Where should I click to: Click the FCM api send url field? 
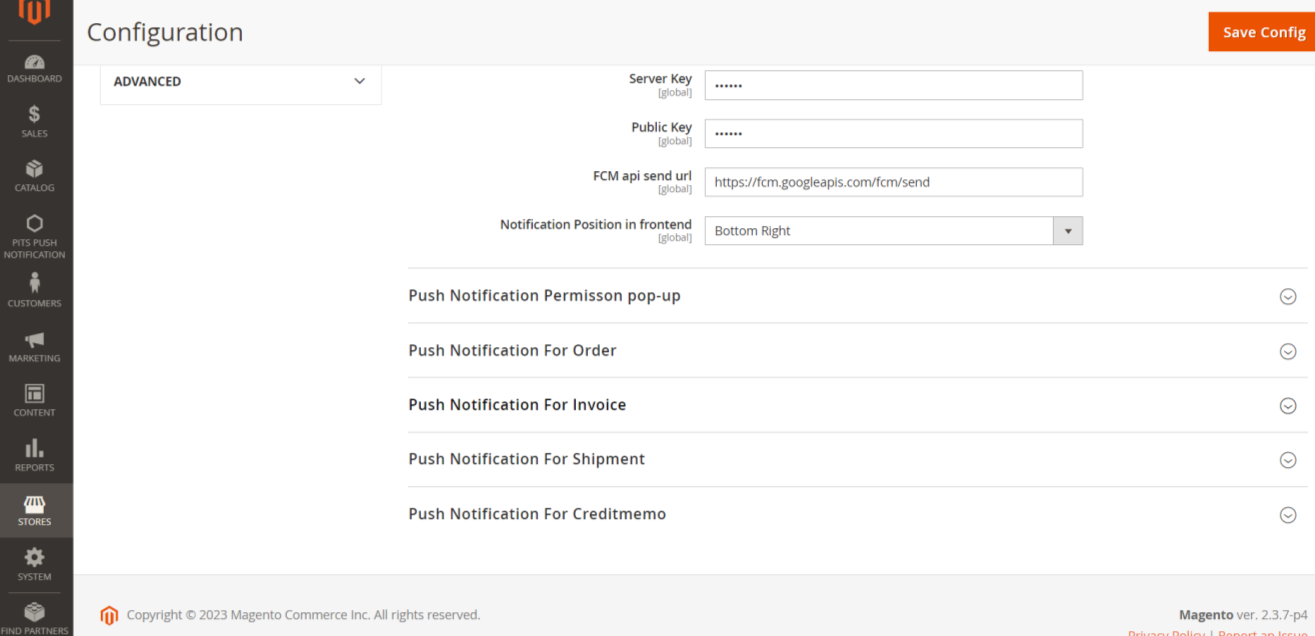(x=893, y=182)
